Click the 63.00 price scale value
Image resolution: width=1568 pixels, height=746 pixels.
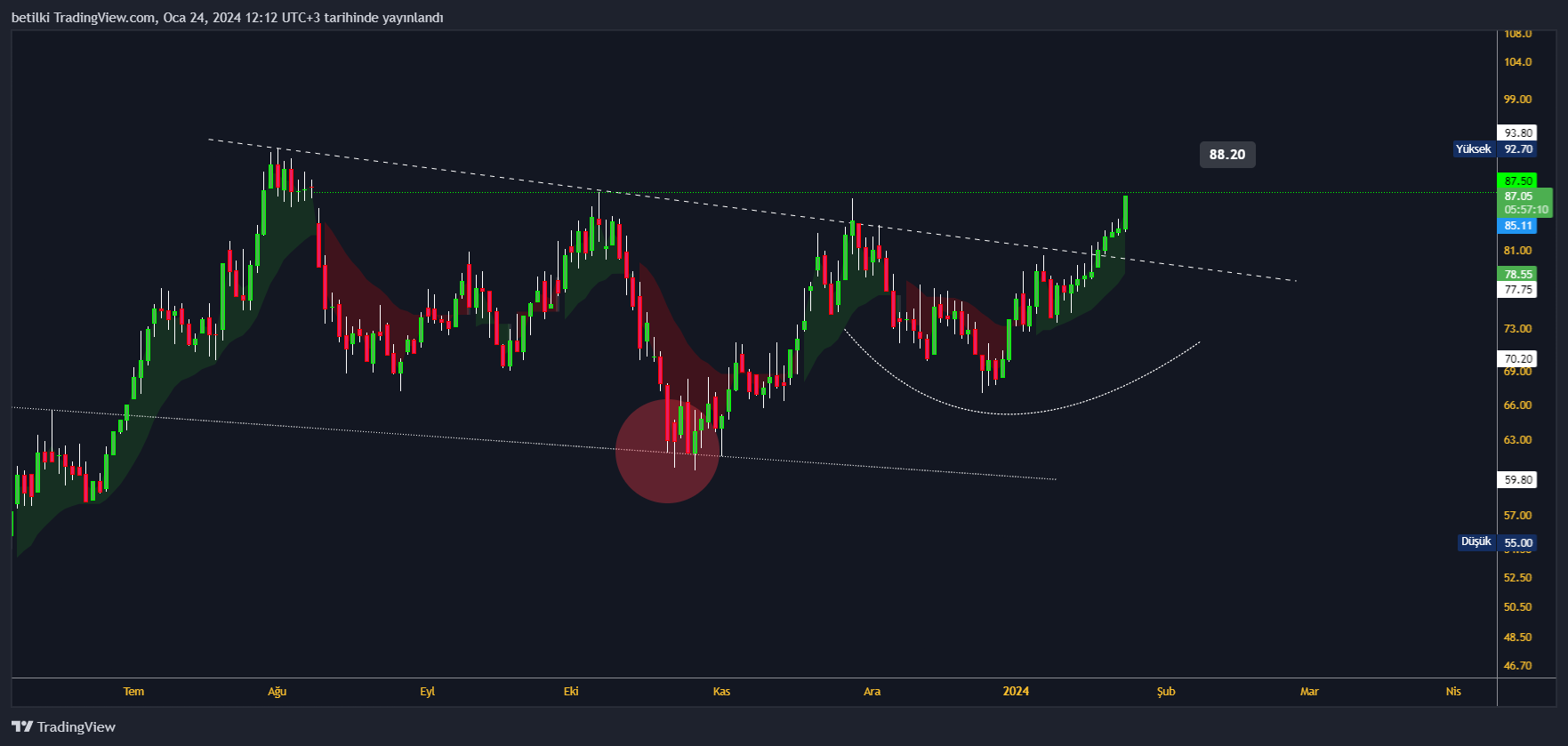[1518, 440]
